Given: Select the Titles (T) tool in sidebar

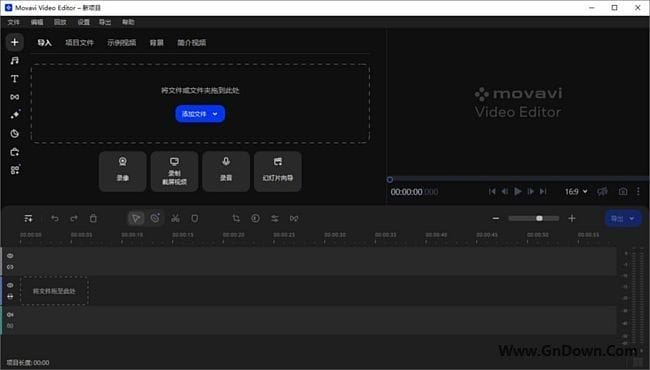Looking at the screenshot, I should [15, 79].
